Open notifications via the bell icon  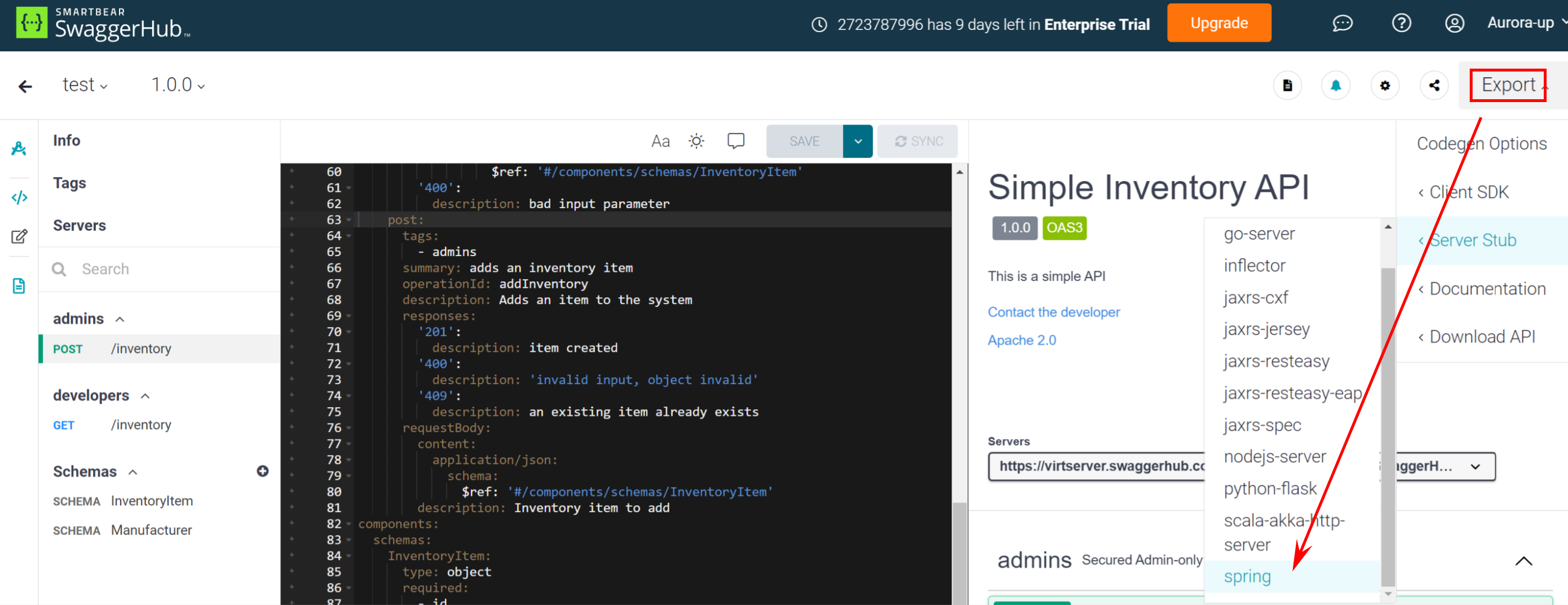(1336, 85)
